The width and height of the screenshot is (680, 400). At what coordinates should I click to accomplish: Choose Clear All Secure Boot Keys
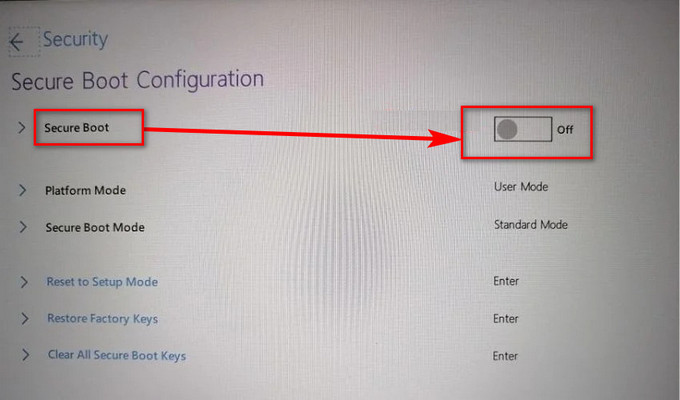click(117, 355)
